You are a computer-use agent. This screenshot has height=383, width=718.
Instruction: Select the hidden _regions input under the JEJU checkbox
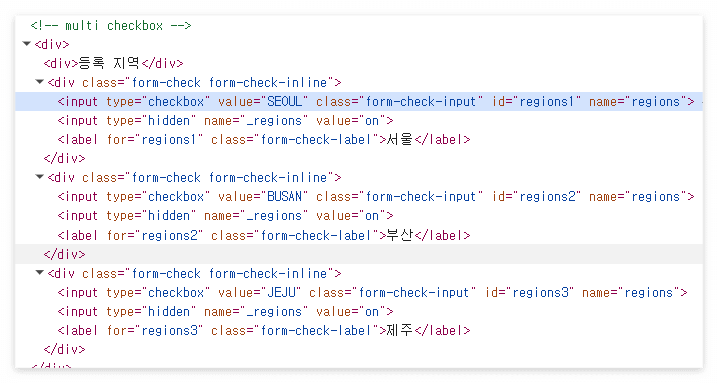tap(225, 312)
